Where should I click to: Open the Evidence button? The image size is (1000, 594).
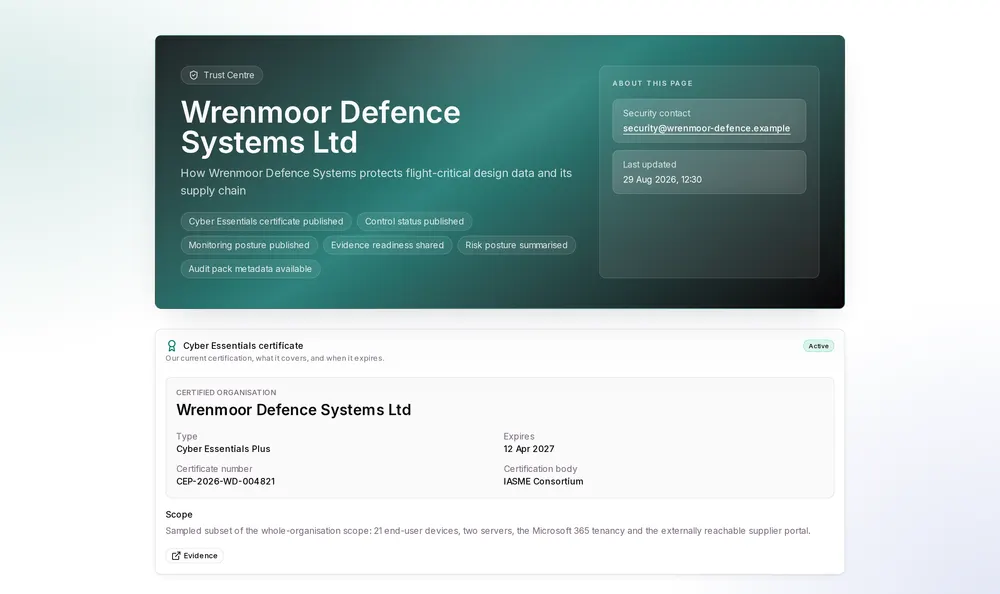195,556
